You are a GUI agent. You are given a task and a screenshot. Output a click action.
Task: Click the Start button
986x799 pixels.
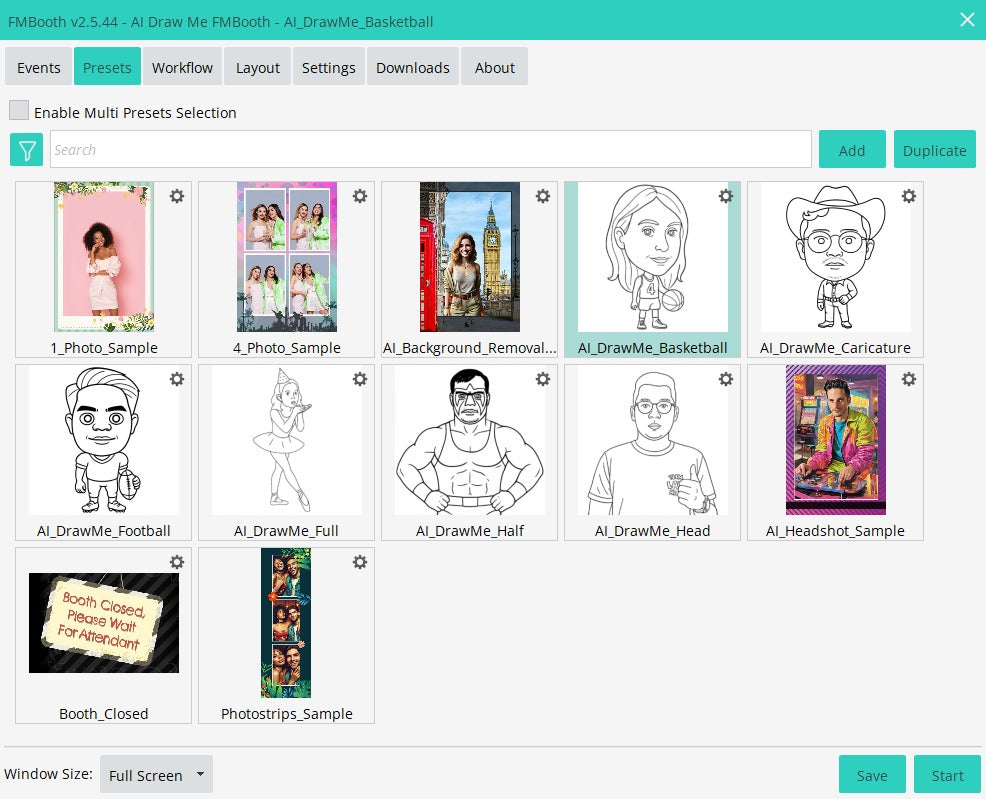[947, 774]
